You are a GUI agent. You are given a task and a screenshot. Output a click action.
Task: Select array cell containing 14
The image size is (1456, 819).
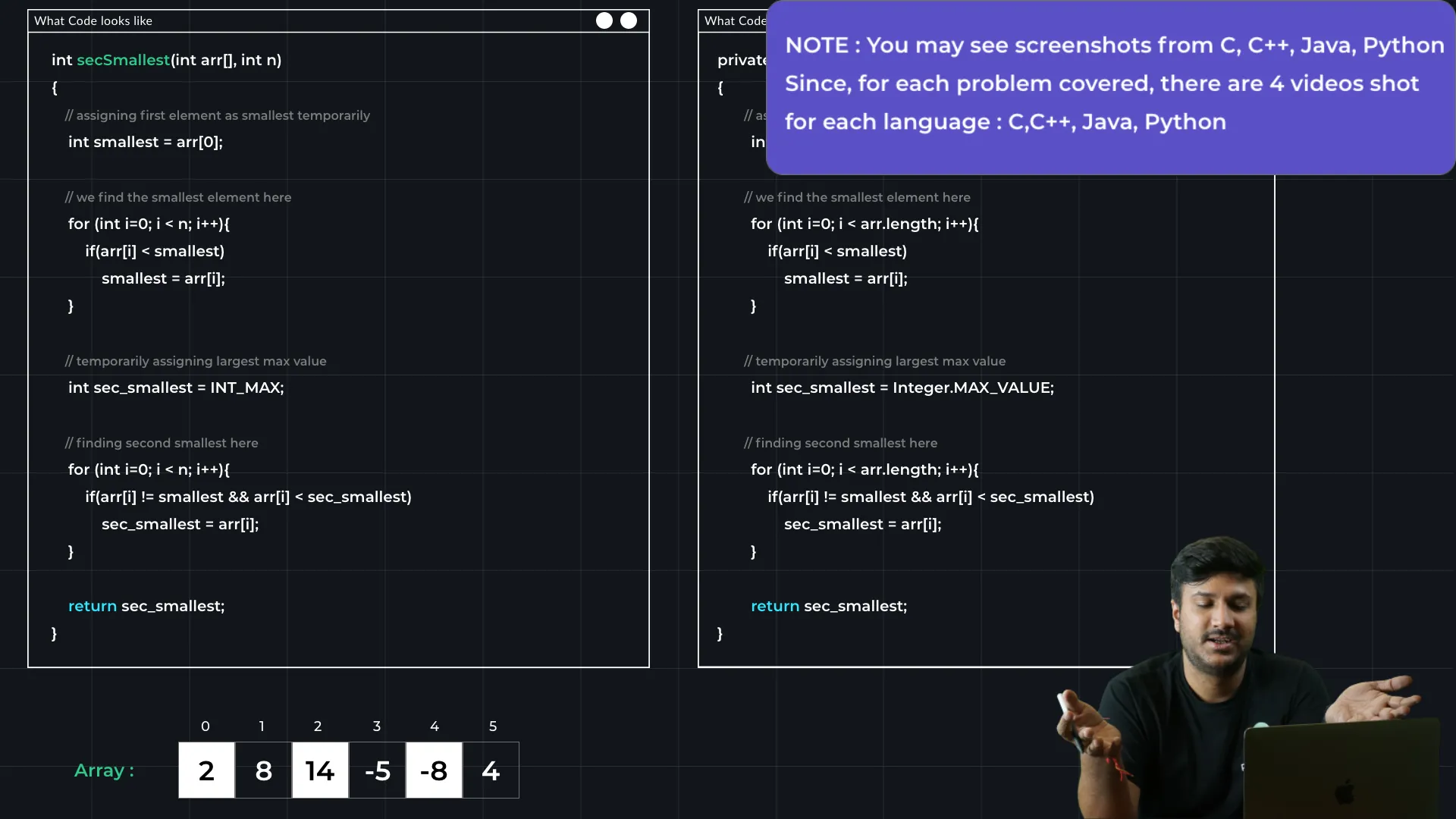(320, 770)
